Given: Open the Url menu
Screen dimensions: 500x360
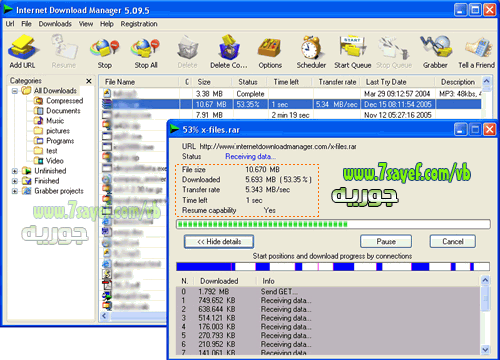Looking at the screenshot, I should (10, 24).
